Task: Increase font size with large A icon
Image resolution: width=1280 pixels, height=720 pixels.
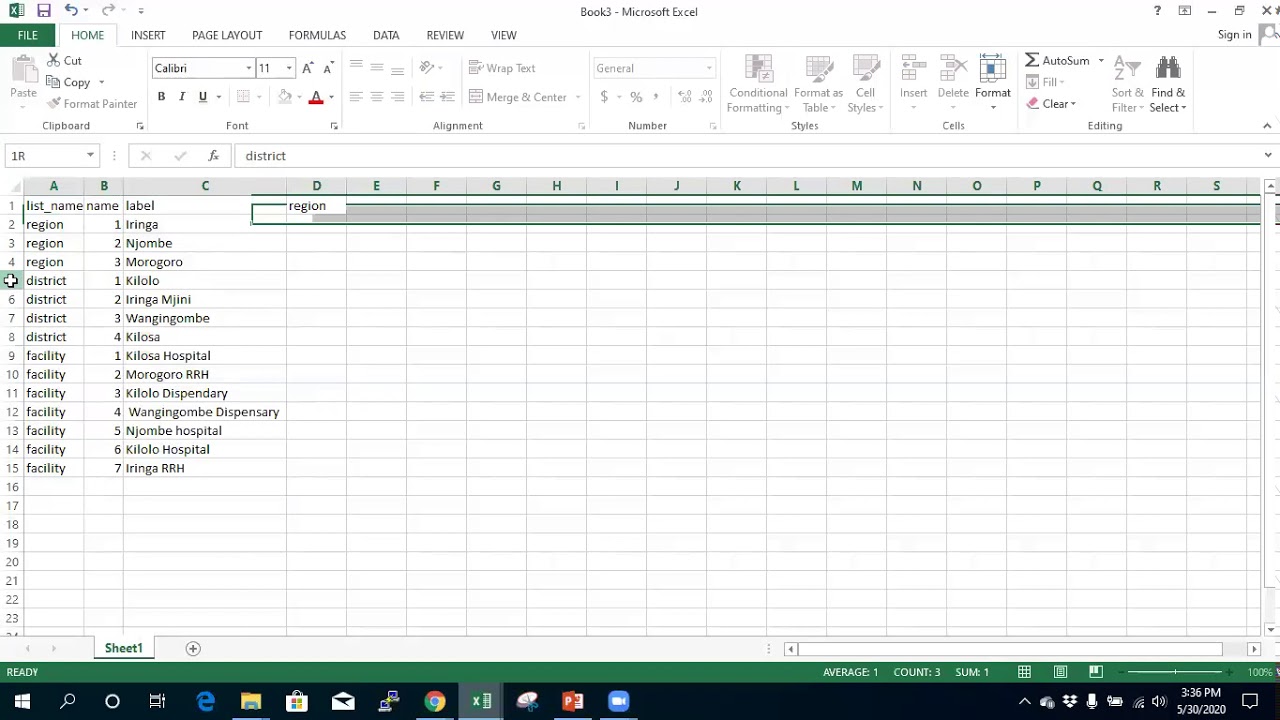Action: pos(308,68)
